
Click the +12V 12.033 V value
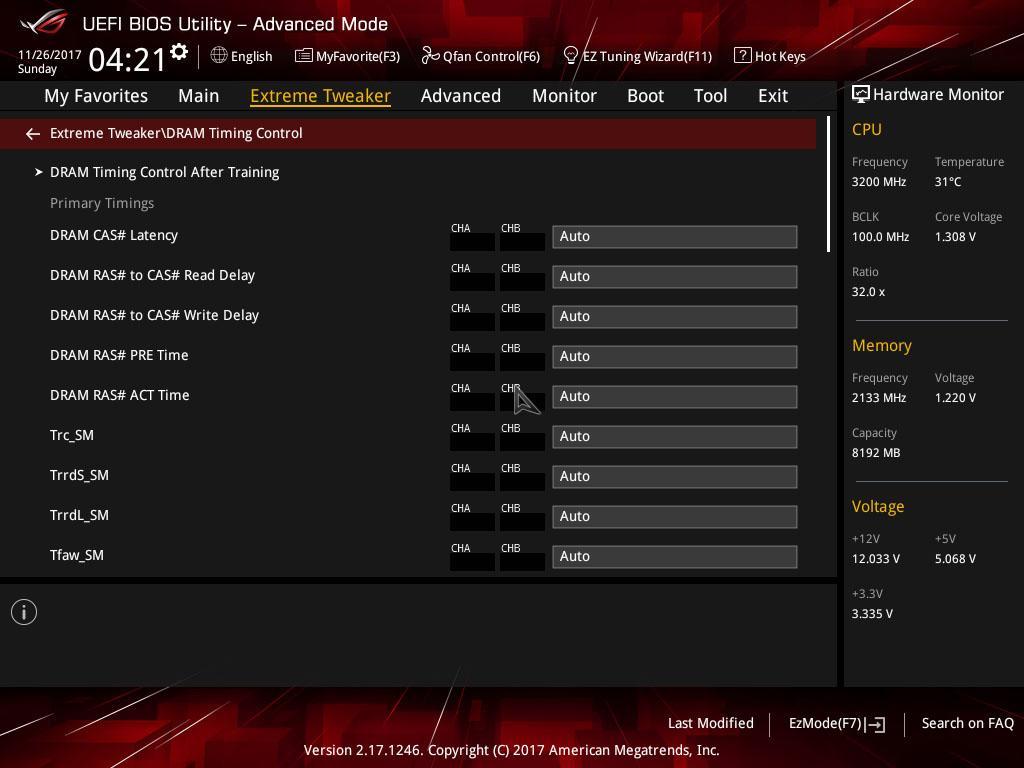(x=876, y=559)
